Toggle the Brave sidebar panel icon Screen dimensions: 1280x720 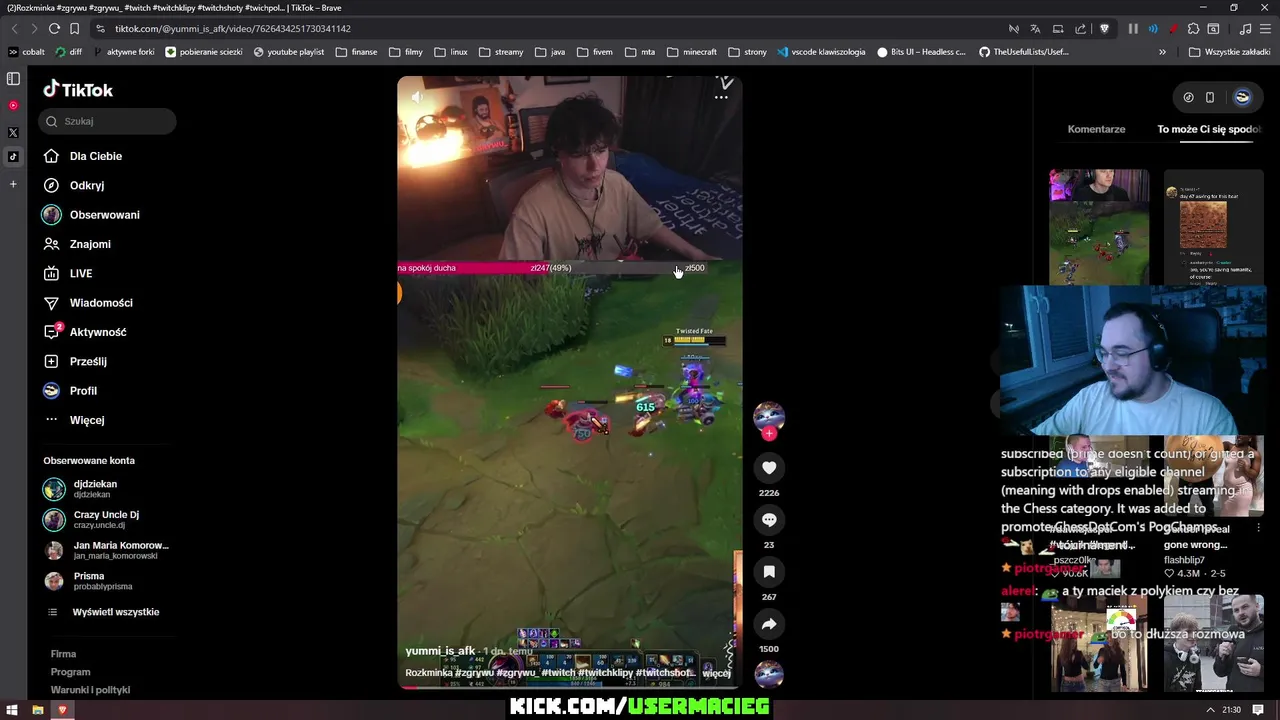point(13,78)
